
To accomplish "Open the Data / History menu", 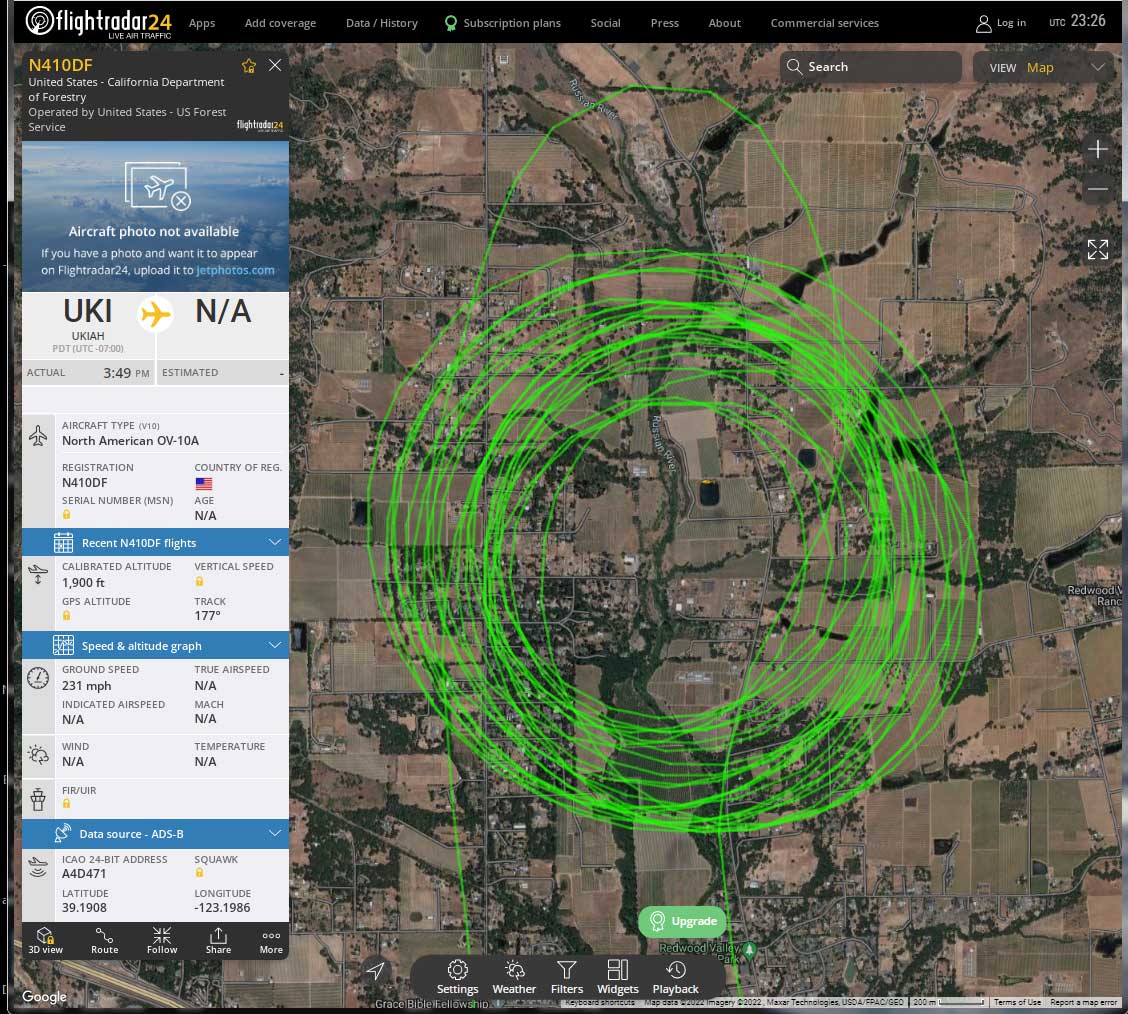I will 381,23.
